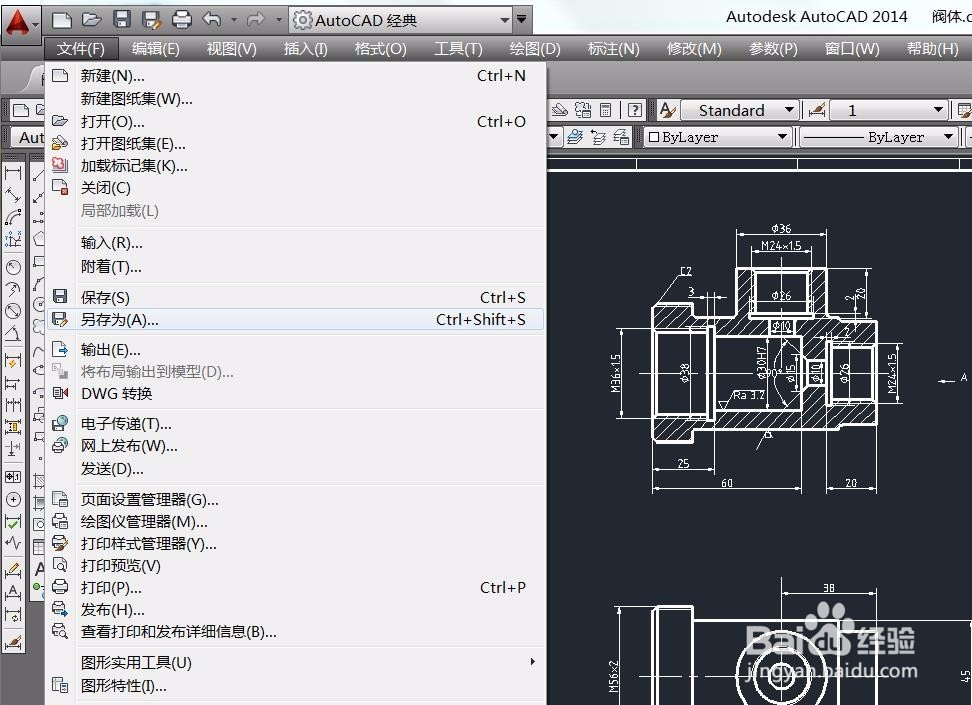Open the 标注(N) menu

tap(613, 49)
